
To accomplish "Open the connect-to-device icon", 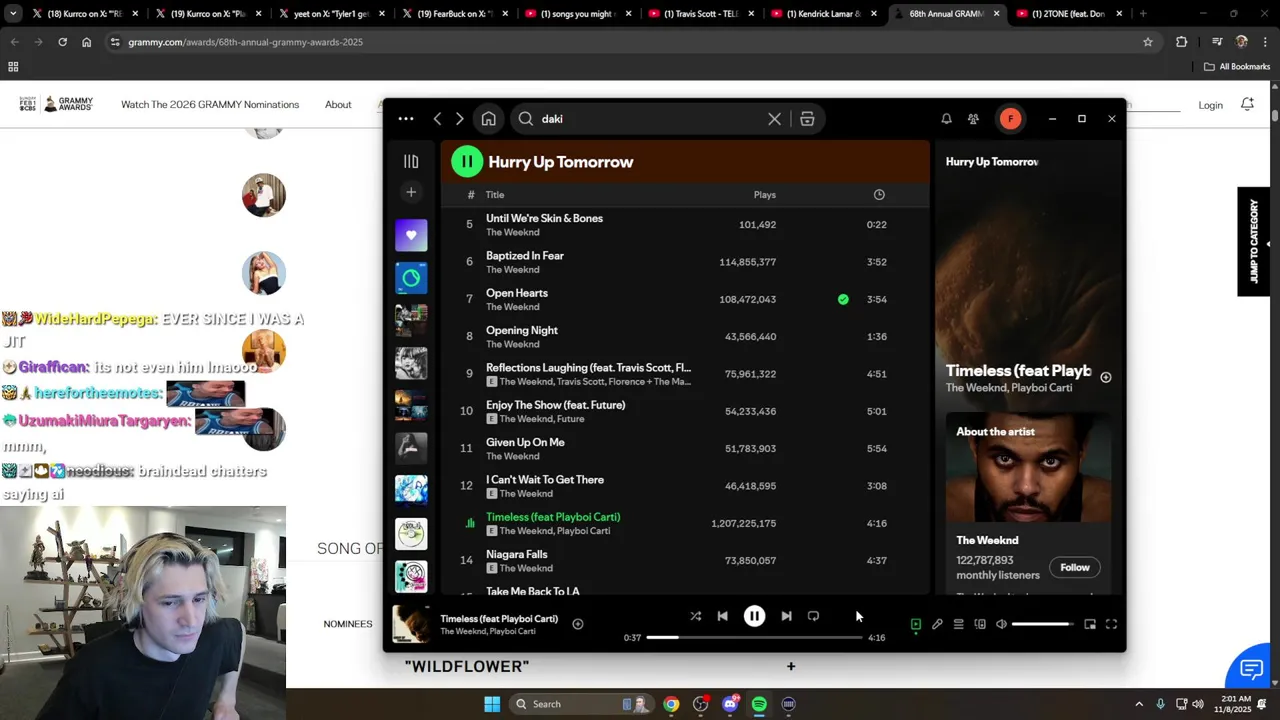I will click(980, 624).
